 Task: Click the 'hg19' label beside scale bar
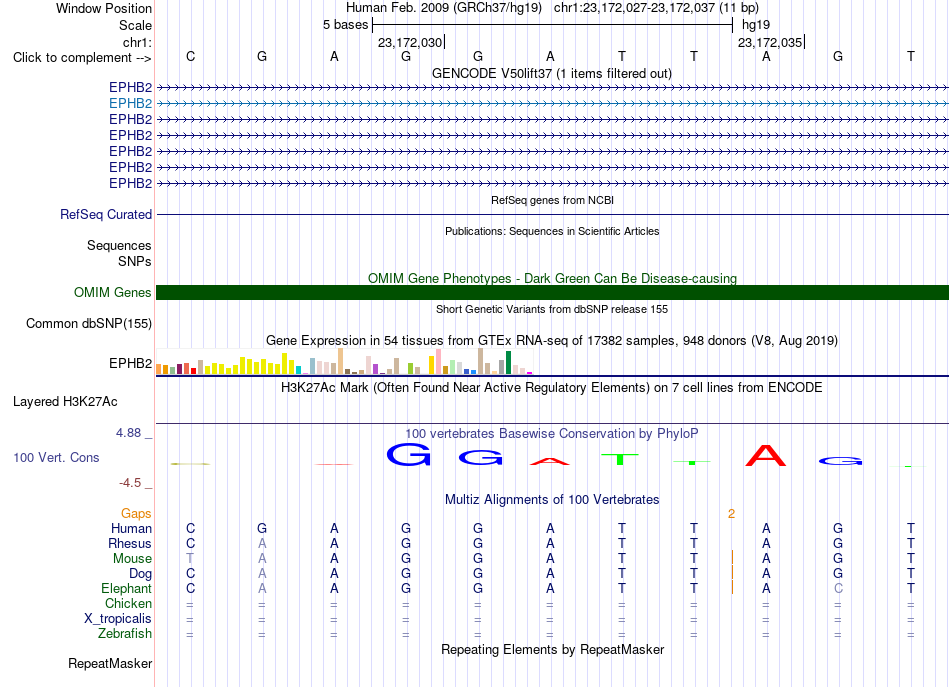[756, 25]
